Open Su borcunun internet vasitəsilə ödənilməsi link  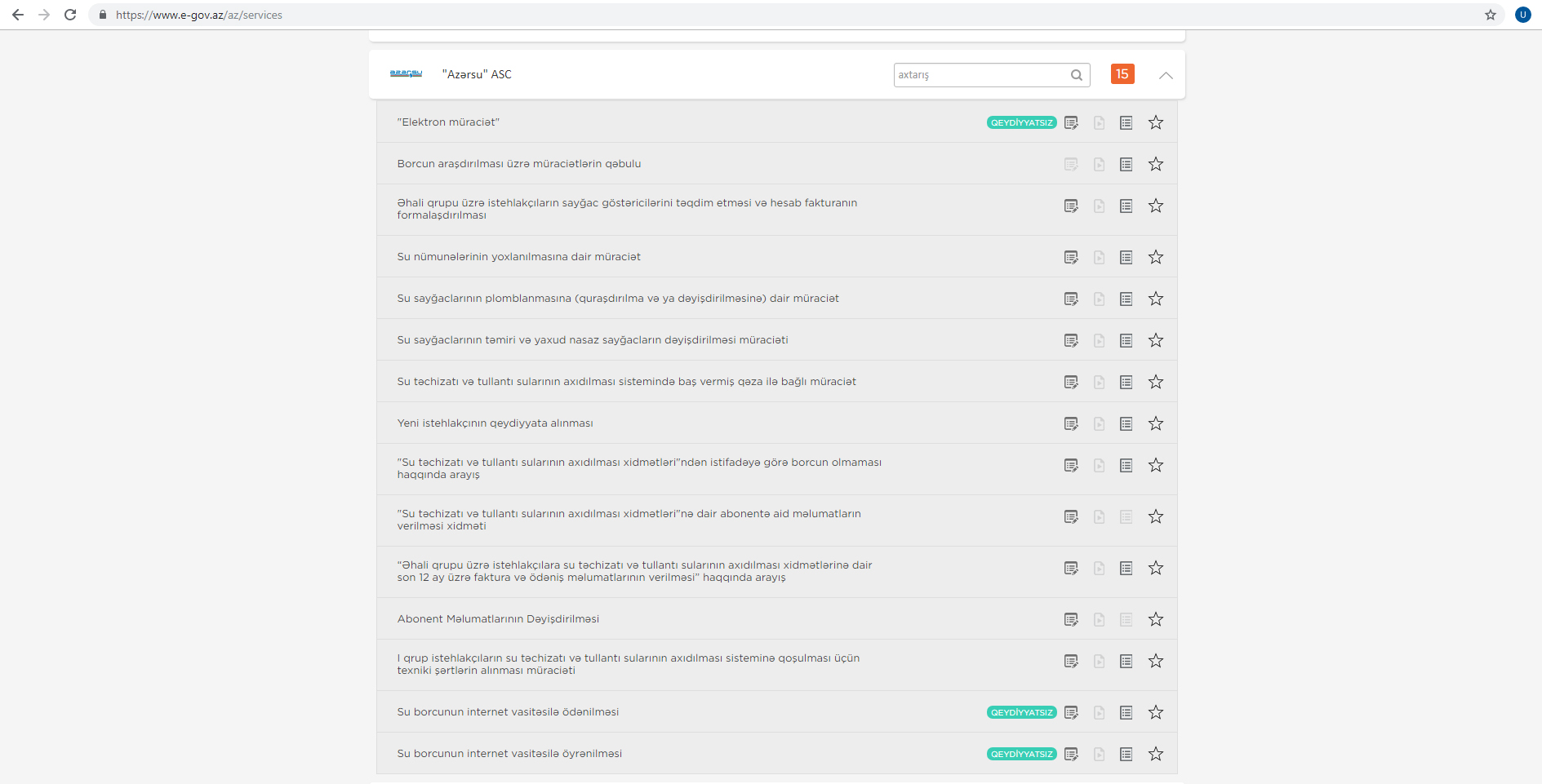pyautogui.click(x=508, y=712)
